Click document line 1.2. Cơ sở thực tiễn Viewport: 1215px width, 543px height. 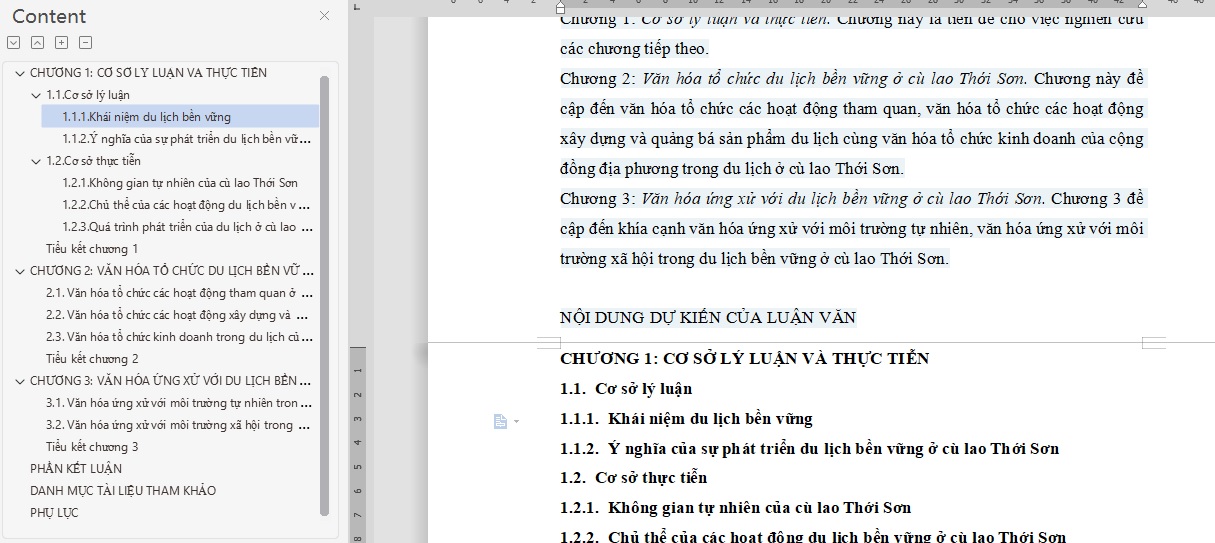click(x=633, y=478)
